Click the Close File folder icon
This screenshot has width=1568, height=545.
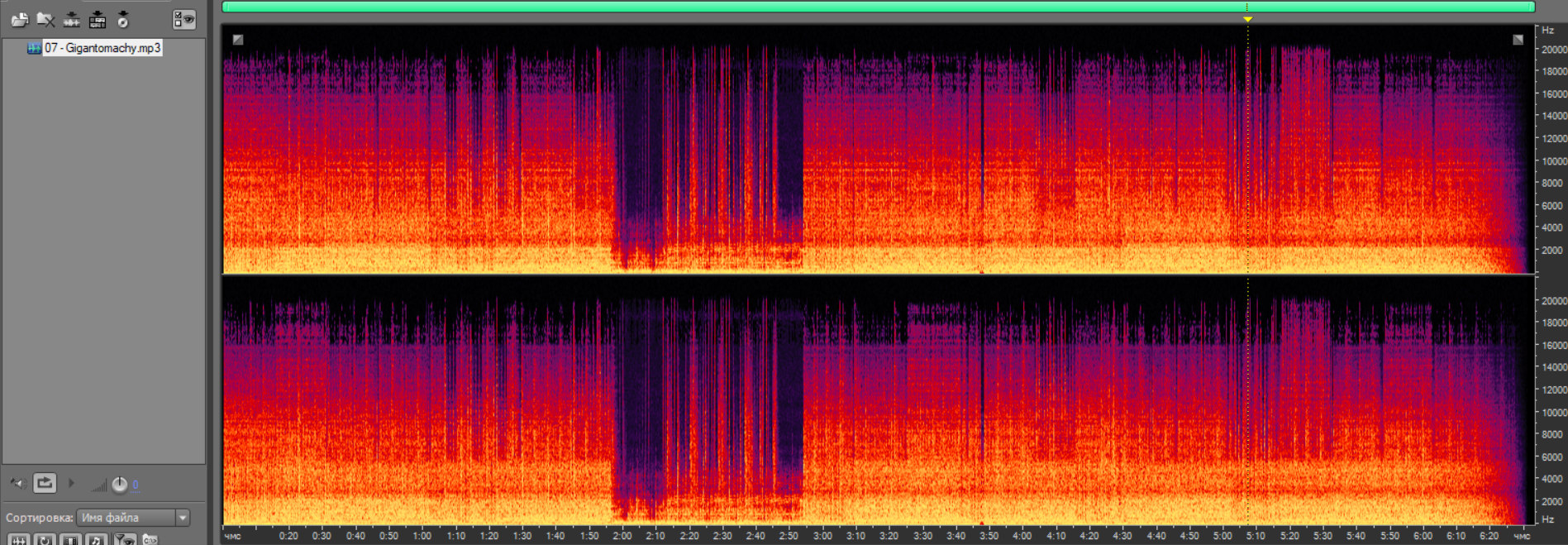pyautogui.click(x=45, y=19)
